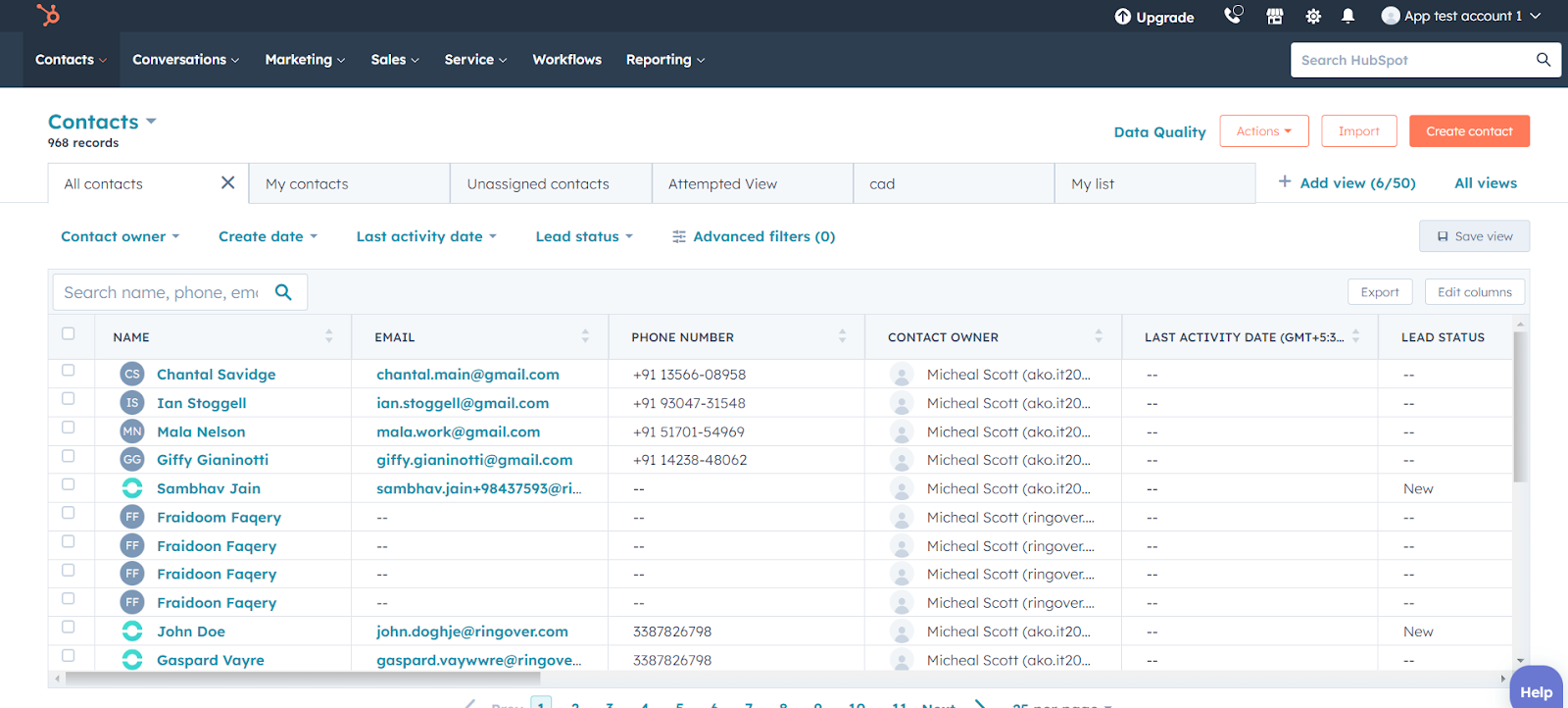Click Chantal Savidge's CS avatar
Viewport: 1568px width, 708px height.
pyautogui.click(x=132, y=374)
